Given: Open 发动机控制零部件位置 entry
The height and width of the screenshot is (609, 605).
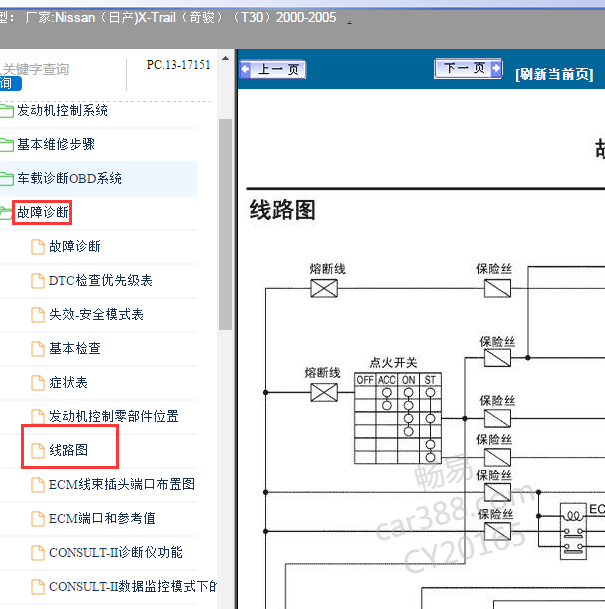Looking at the screenshot, I should [x=113, y=416].
